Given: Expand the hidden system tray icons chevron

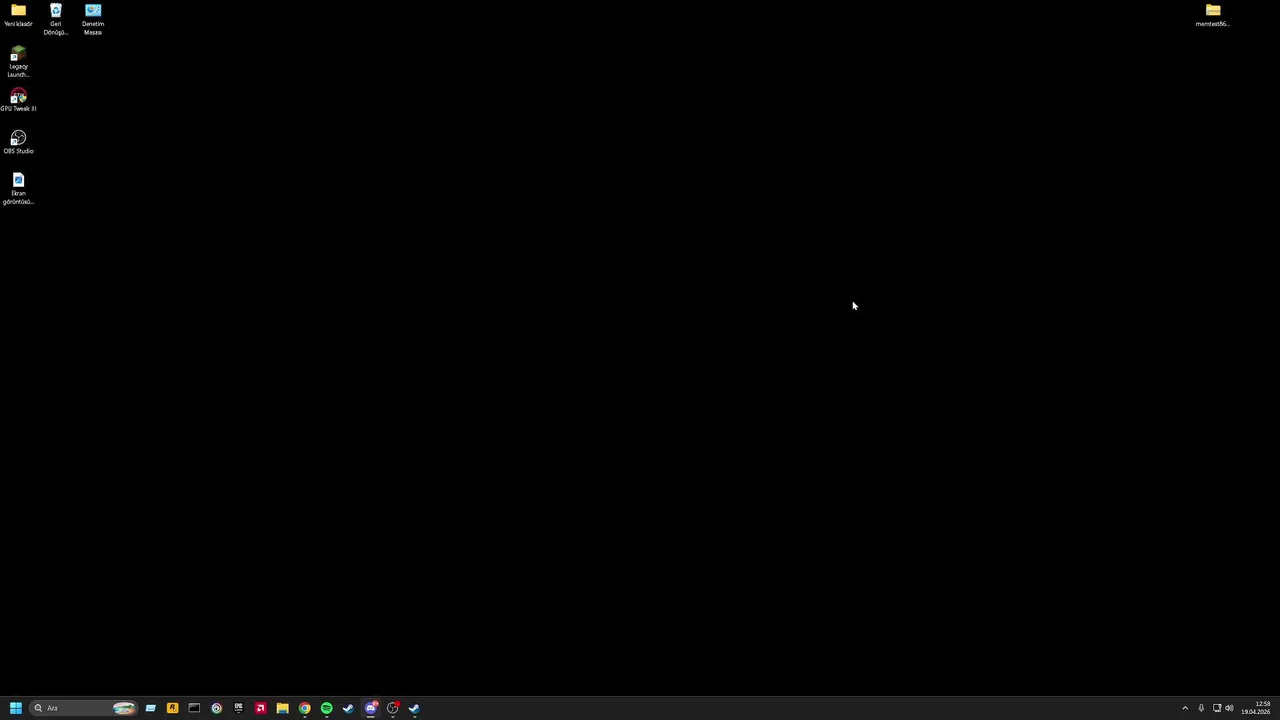Looking at the screenshot, I should 1185,708.
